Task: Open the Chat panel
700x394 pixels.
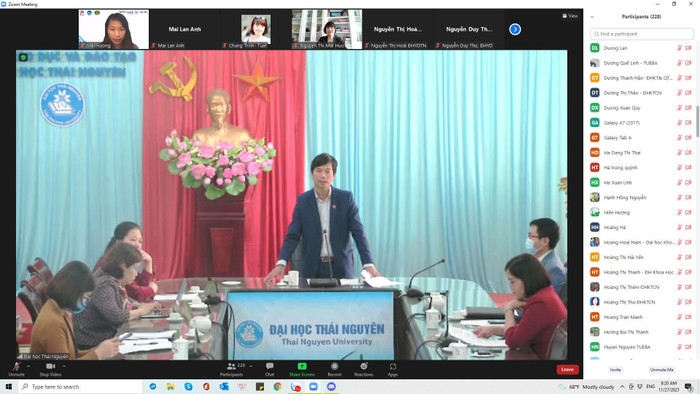Action: [270, 369]
